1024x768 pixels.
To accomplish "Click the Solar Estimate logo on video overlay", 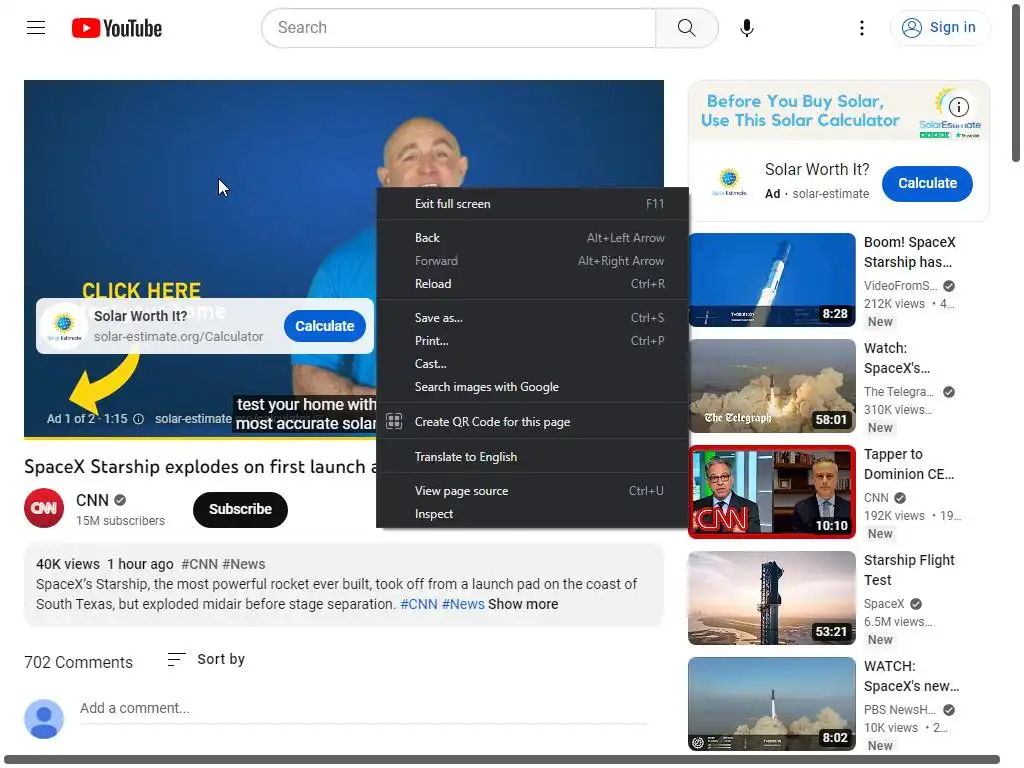I will click(64, 327).
